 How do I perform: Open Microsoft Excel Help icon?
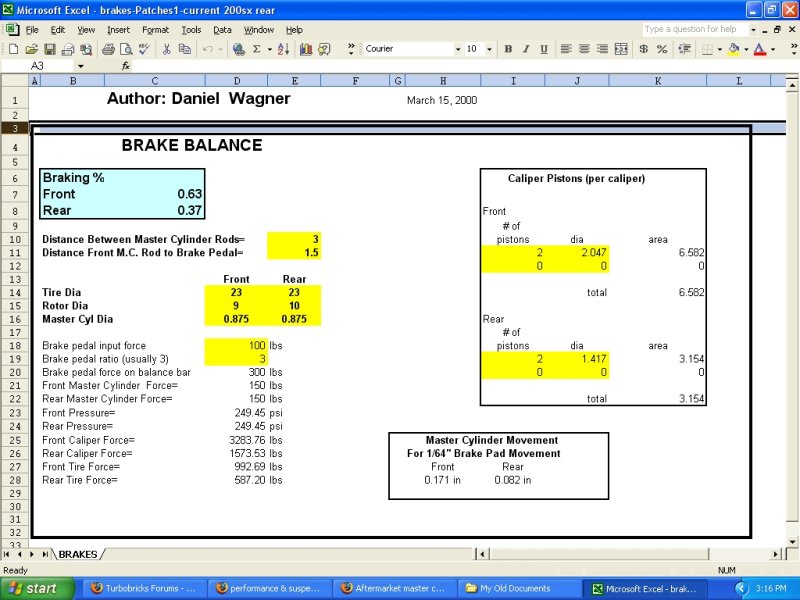324,49
